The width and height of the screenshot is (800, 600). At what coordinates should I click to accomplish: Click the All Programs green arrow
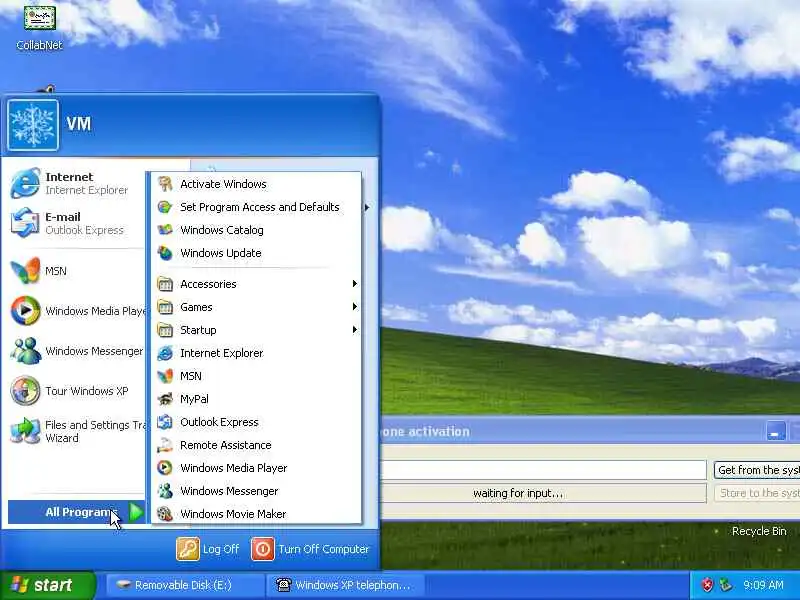[x=136, y=512]
